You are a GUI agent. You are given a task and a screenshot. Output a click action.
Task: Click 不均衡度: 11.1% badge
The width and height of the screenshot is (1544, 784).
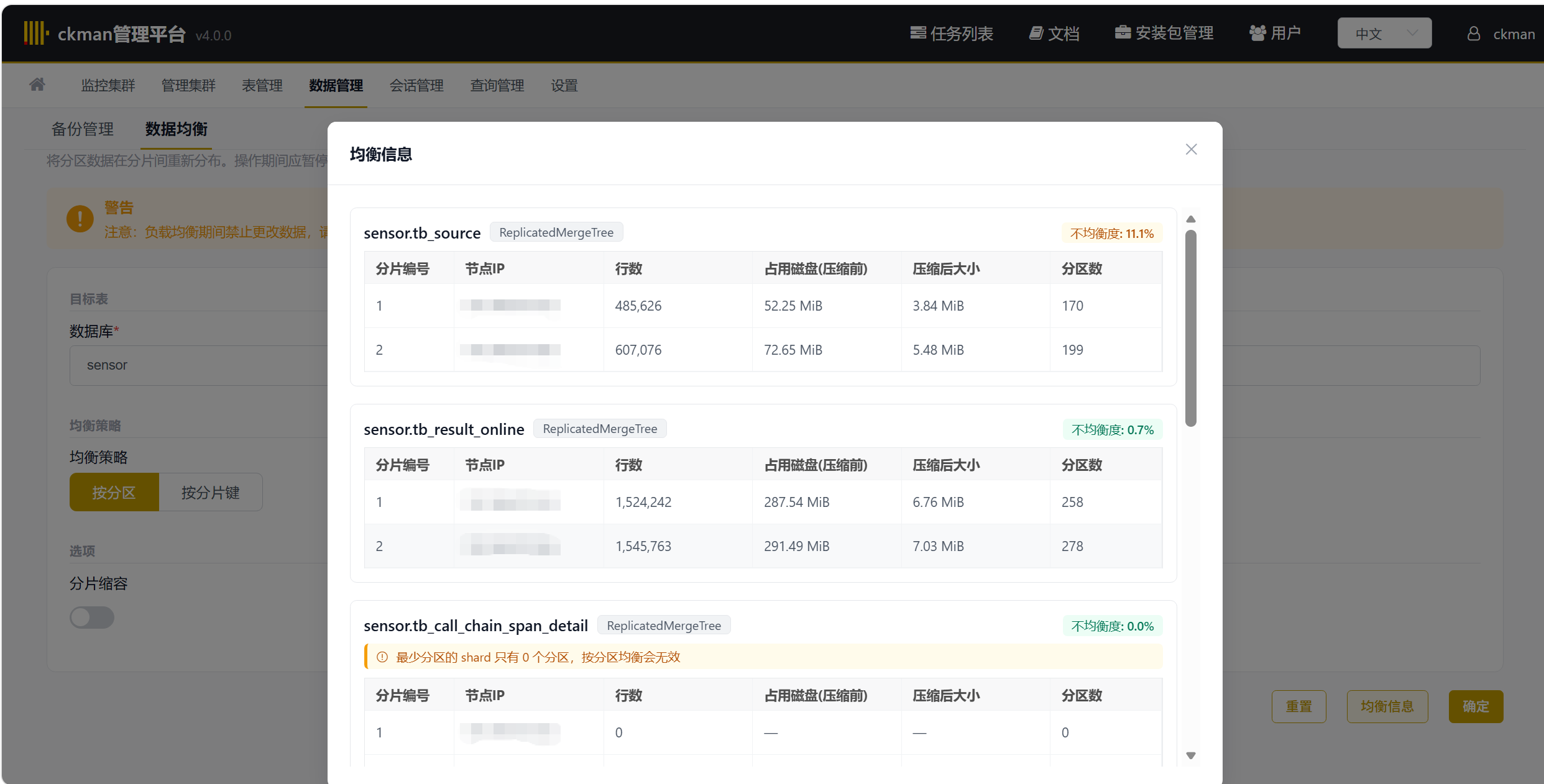(x=1111, y=234)
